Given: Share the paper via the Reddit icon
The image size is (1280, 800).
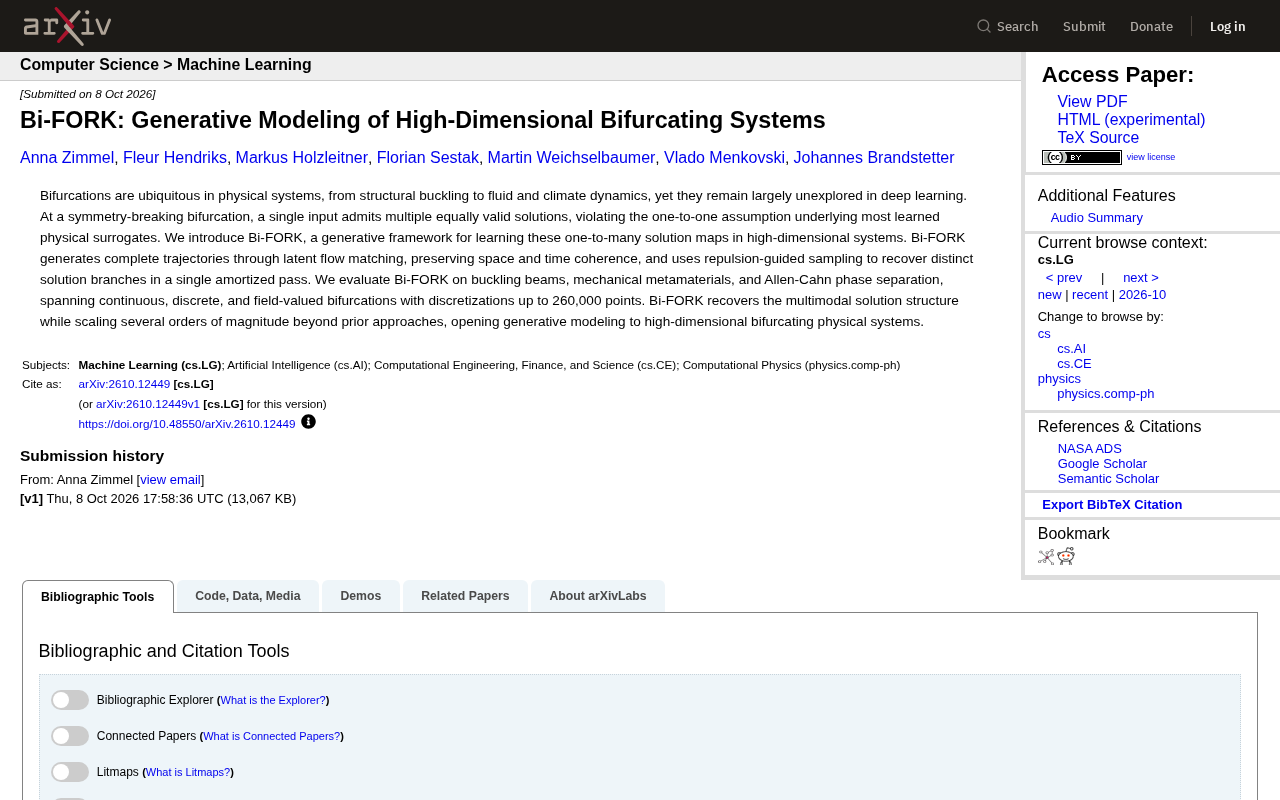Looking at the screenshot, I should pyautogui.click(x=1066, y=556).
